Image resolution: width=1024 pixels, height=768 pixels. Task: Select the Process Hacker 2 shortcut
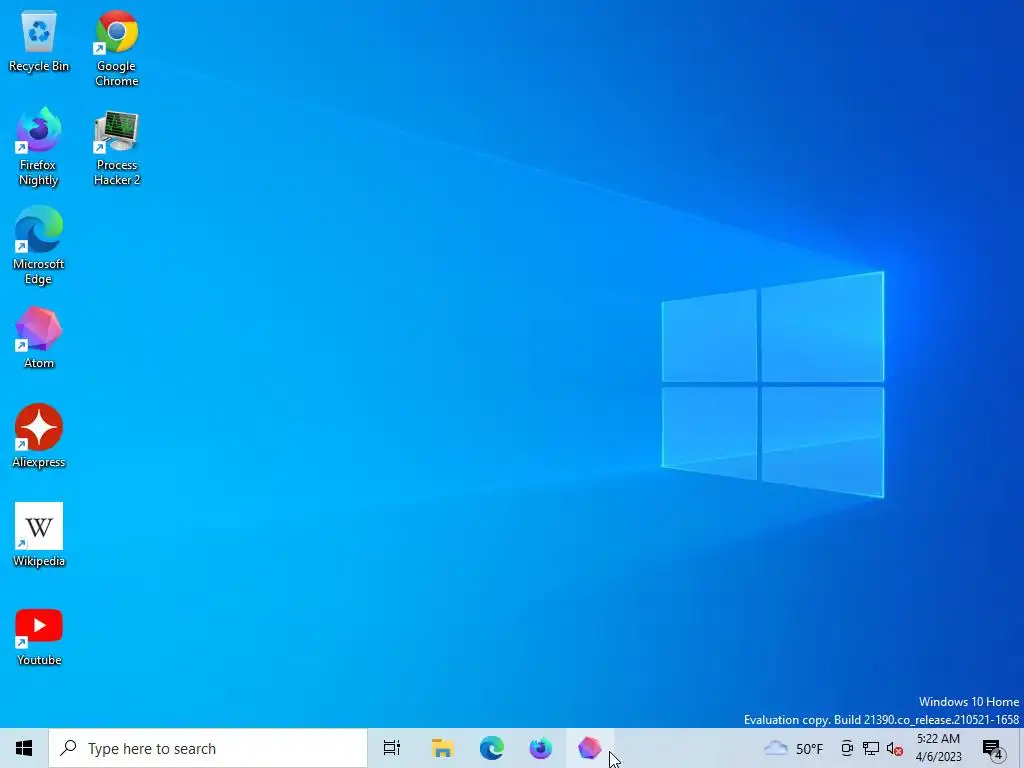116,147
